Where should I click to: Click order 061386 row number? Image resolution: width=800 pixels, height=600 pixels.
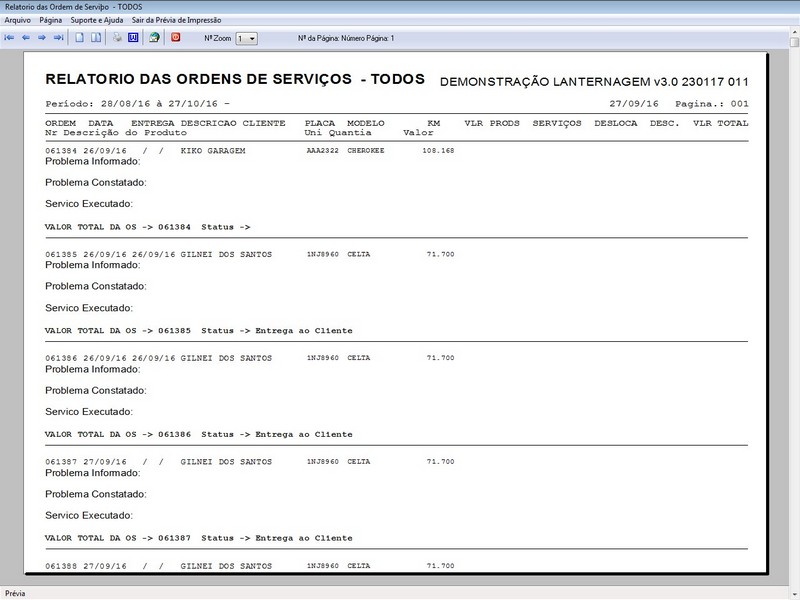[61, 358]
